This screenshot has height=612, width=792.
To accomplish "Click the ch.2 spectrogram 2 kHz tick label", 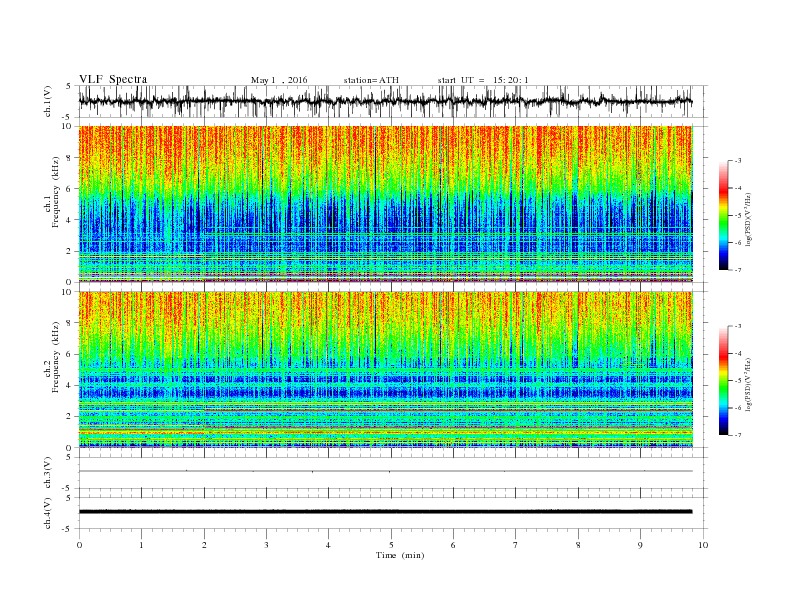I will click(70, 417).
